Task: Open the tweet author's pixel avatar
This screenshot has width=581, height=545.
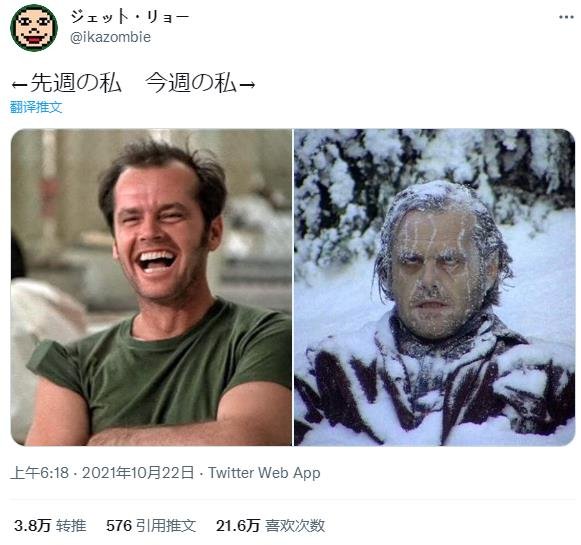Action: (x=34, y=27)
